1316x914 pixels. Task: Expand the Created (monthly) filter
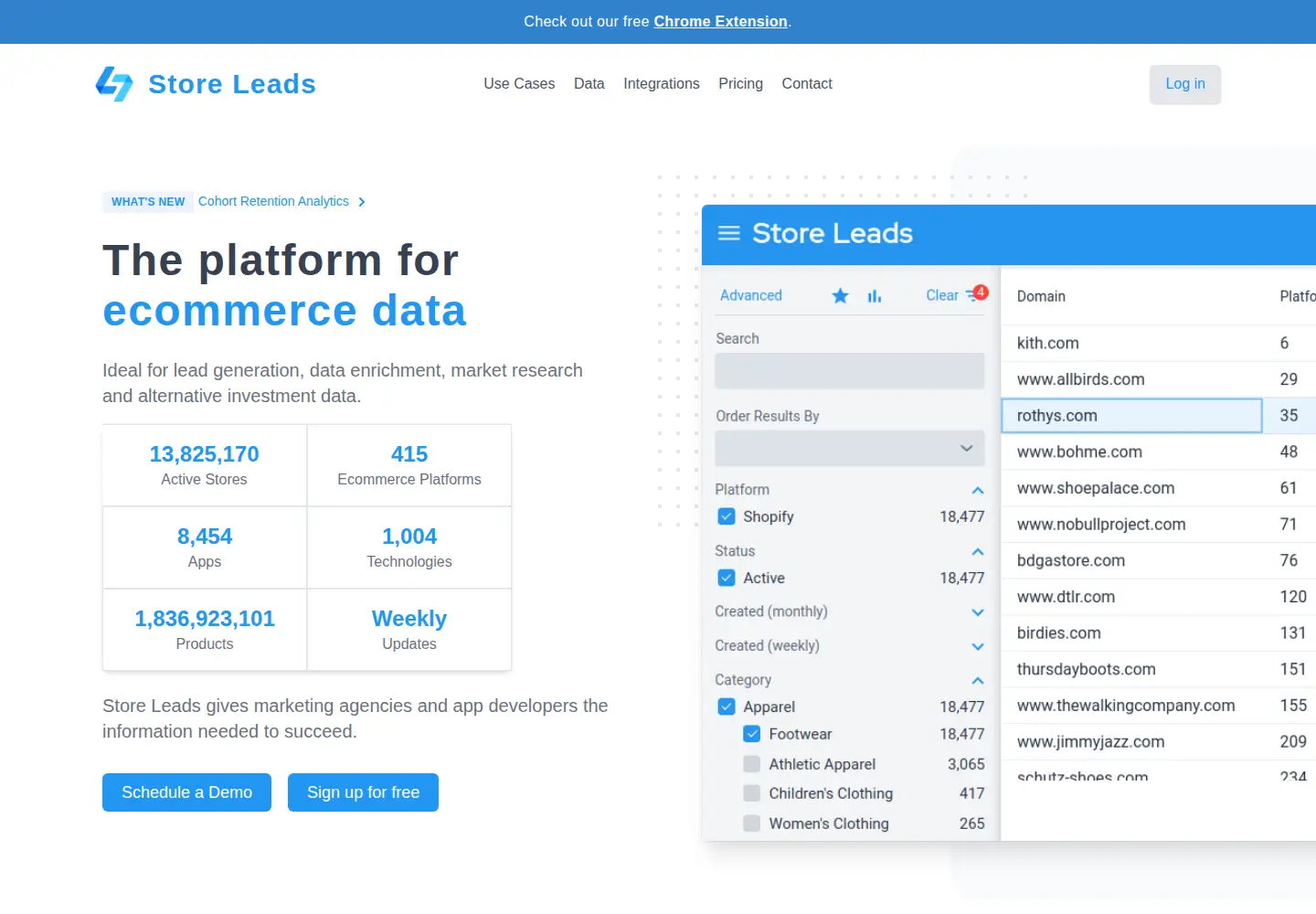pyautogui.click(x=978, y=612)
